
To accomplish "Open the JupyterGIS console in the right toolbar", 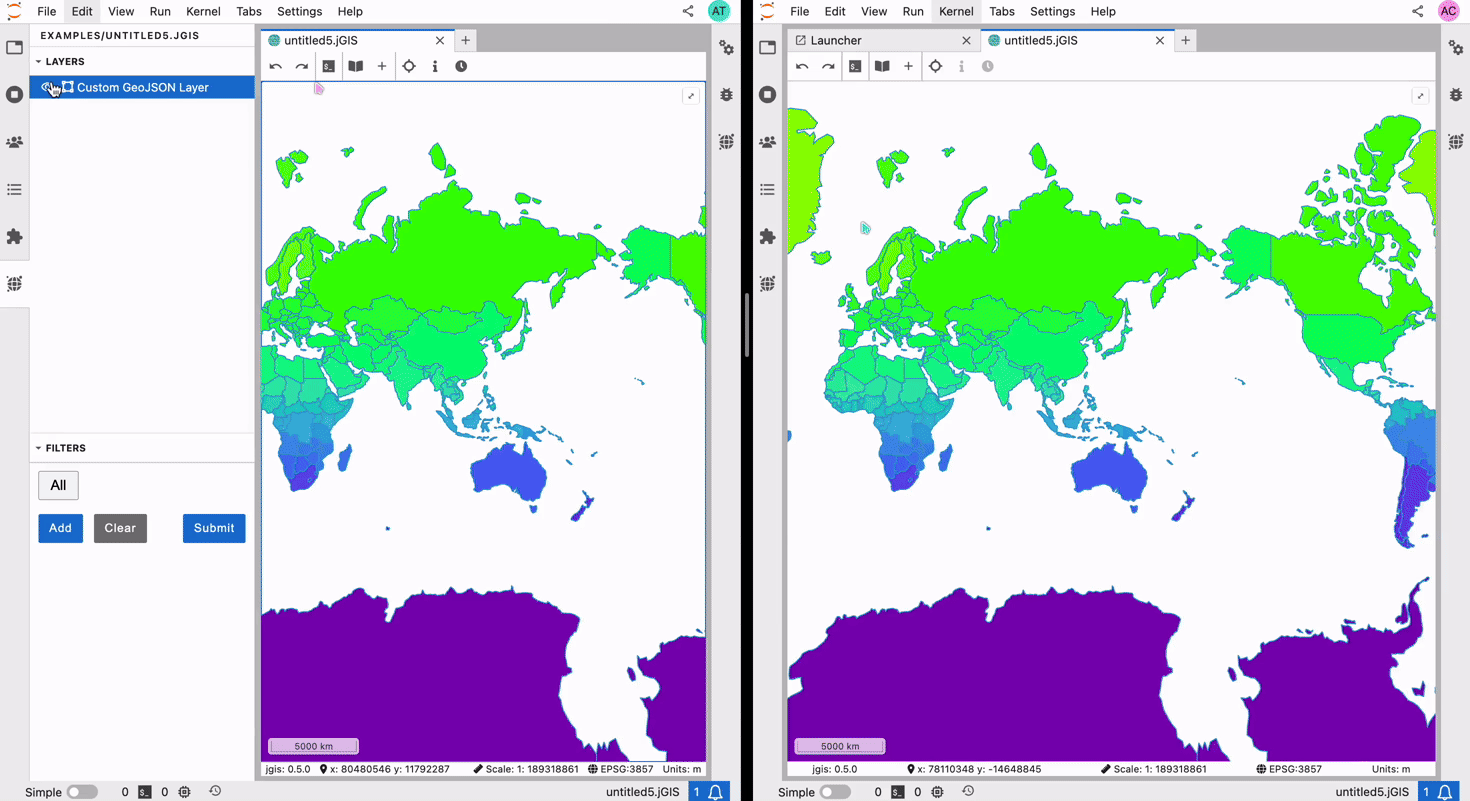I will (x=855, y=66).
